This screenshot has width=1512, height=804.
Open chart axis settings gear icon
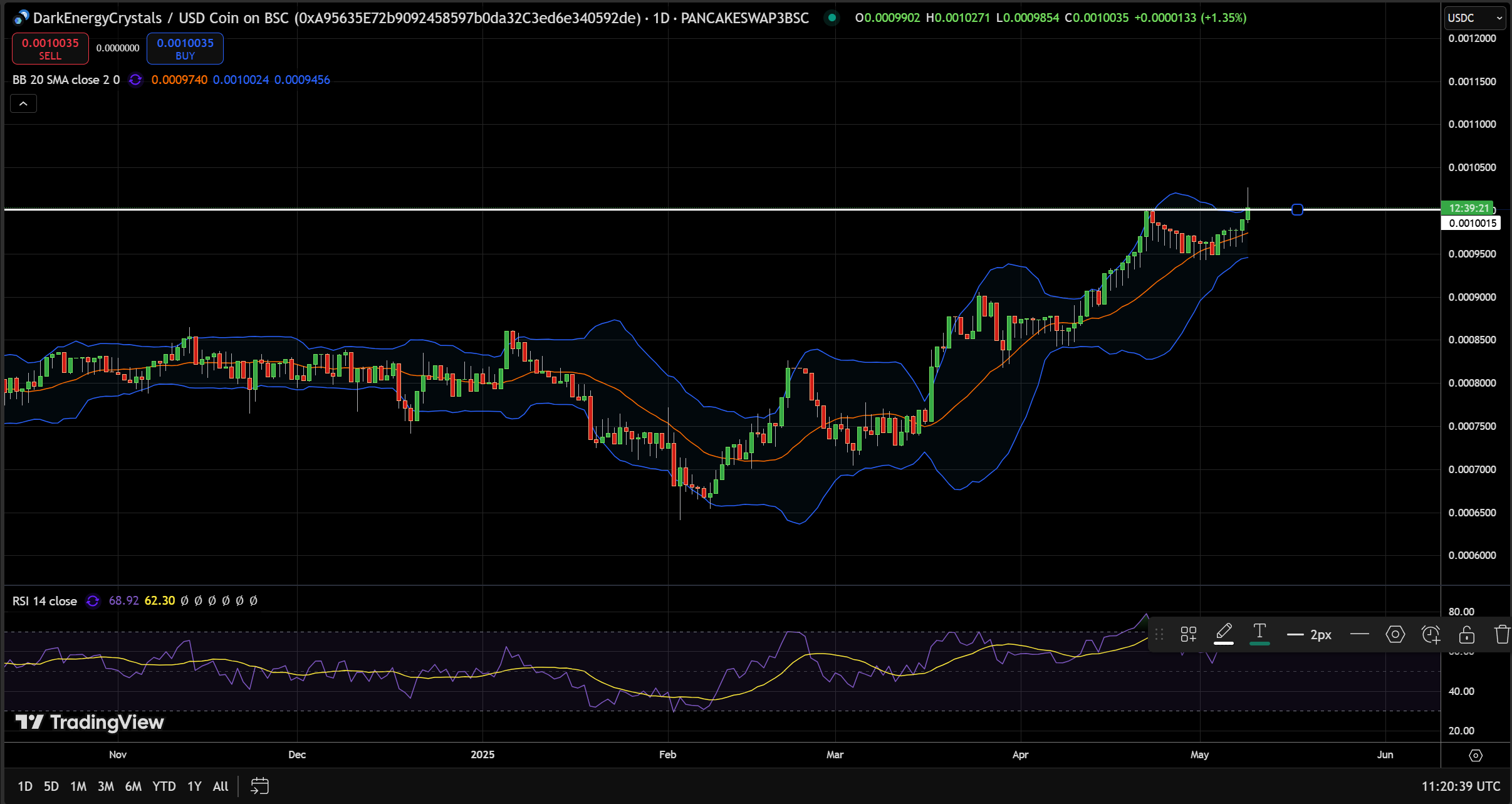1476,755
